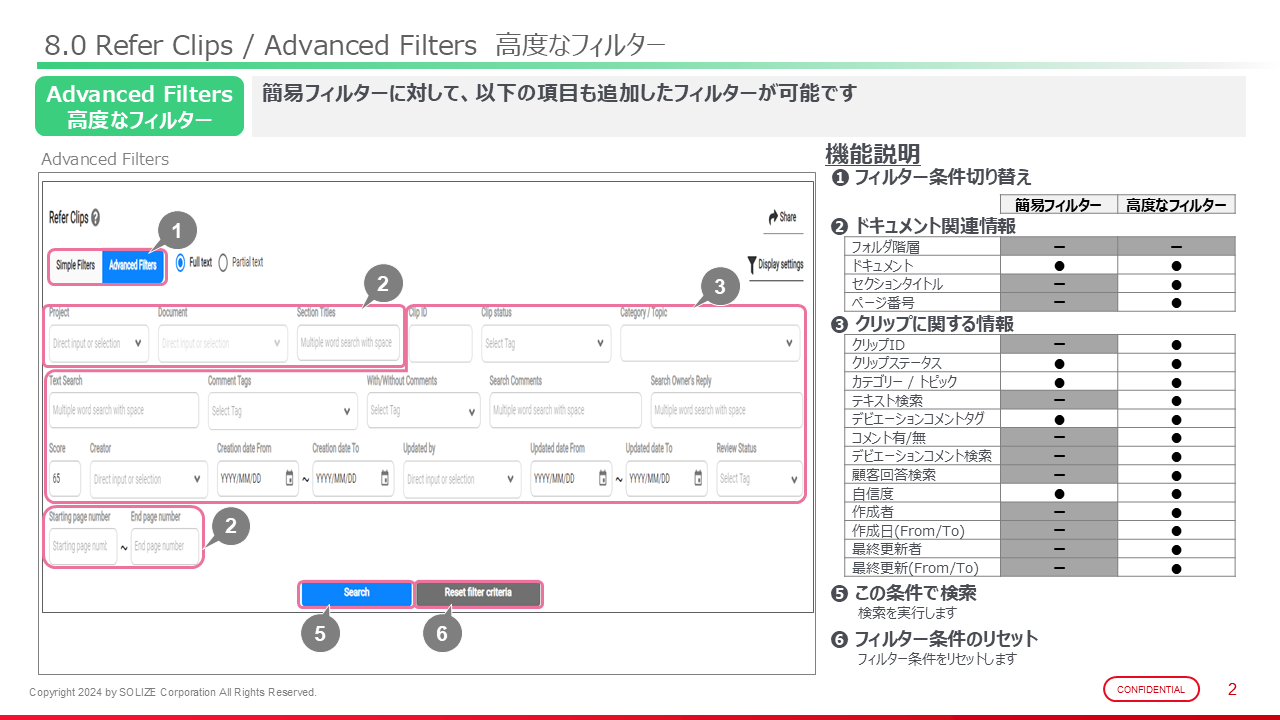Viewport: 1280px width, 720px height.
Task: Open calendar icon in Creation date From
Action: pos(290,479)
